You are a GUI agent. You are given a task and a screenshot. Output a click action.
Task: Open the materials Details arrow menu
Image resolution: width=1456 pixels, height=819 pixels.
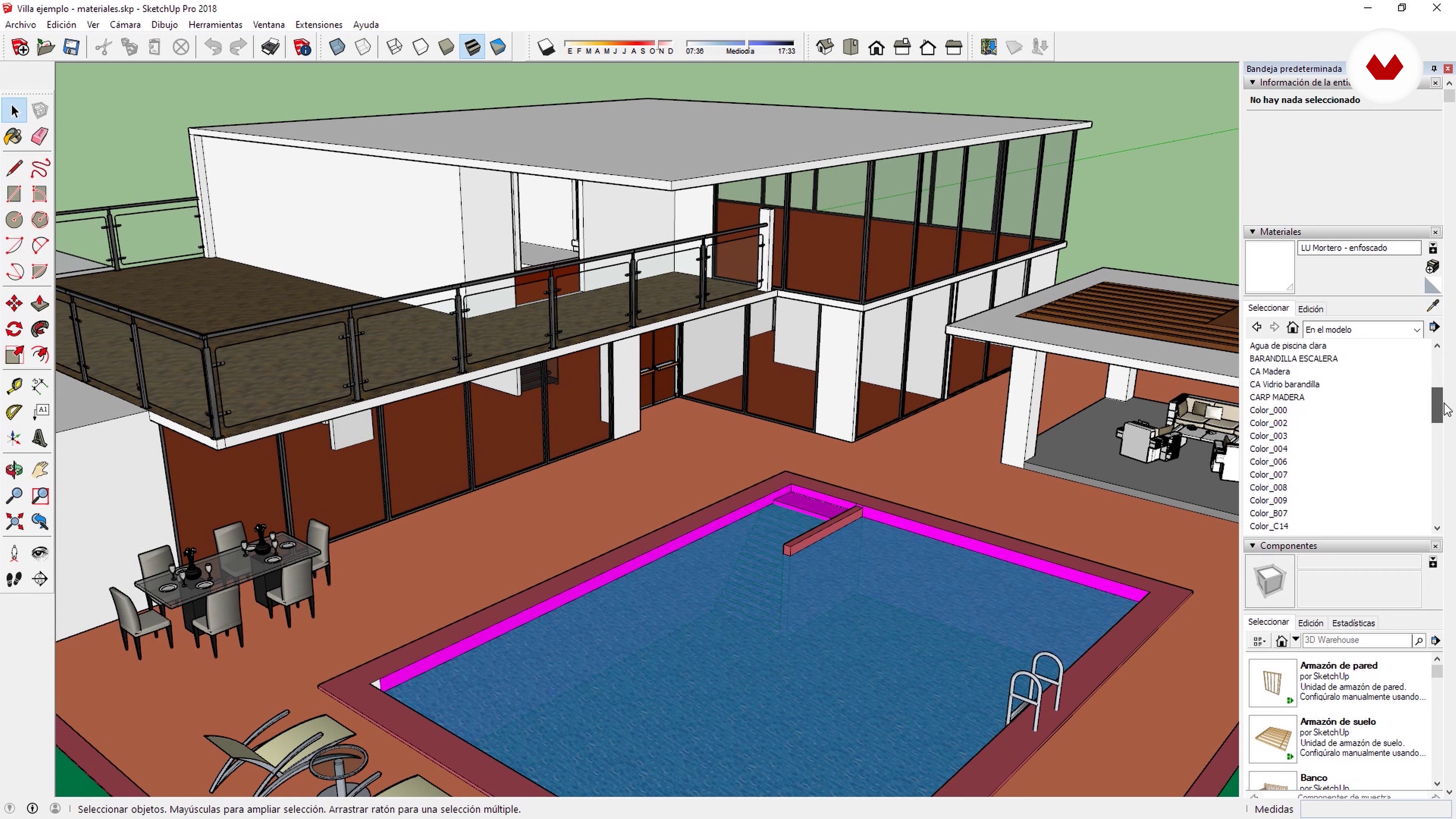1434,327
